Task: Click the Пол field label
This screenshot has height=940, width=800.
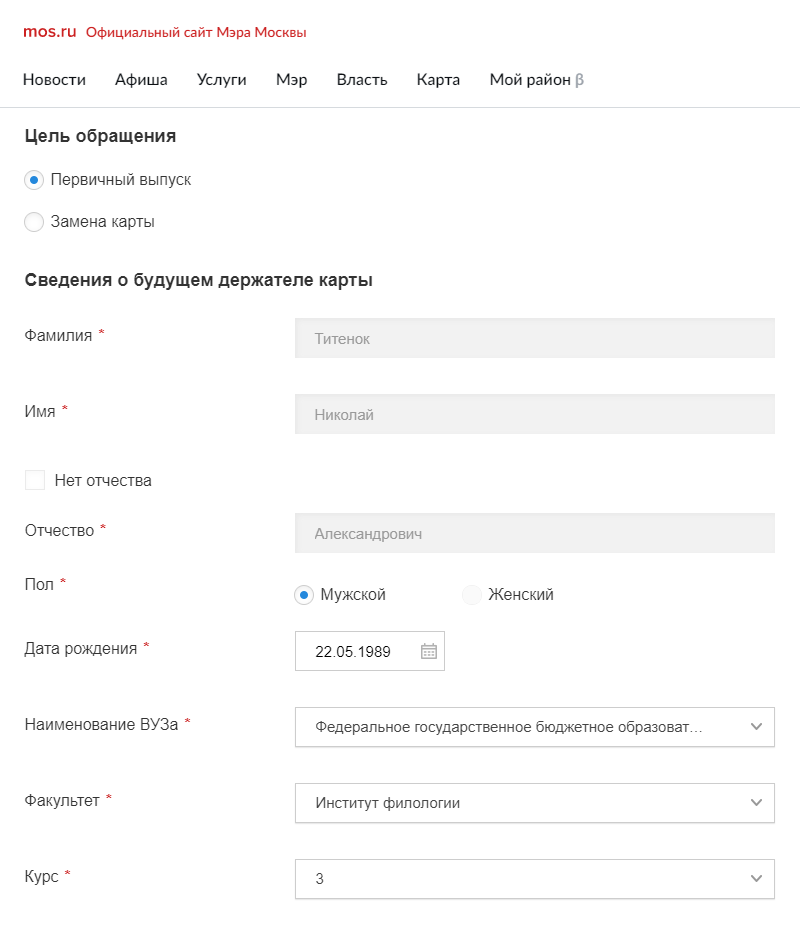Action: (x=39, y=585)
